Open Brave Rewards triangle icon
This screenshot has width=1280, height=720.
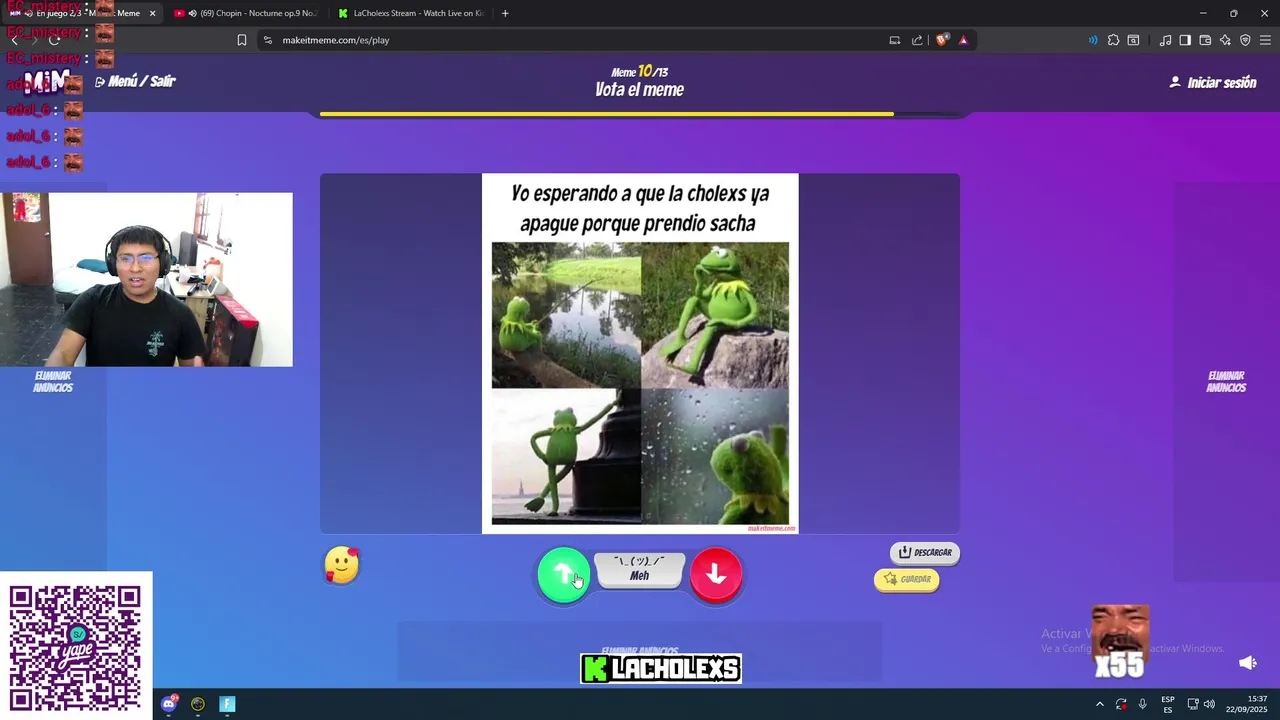click(x=963, y=40)
